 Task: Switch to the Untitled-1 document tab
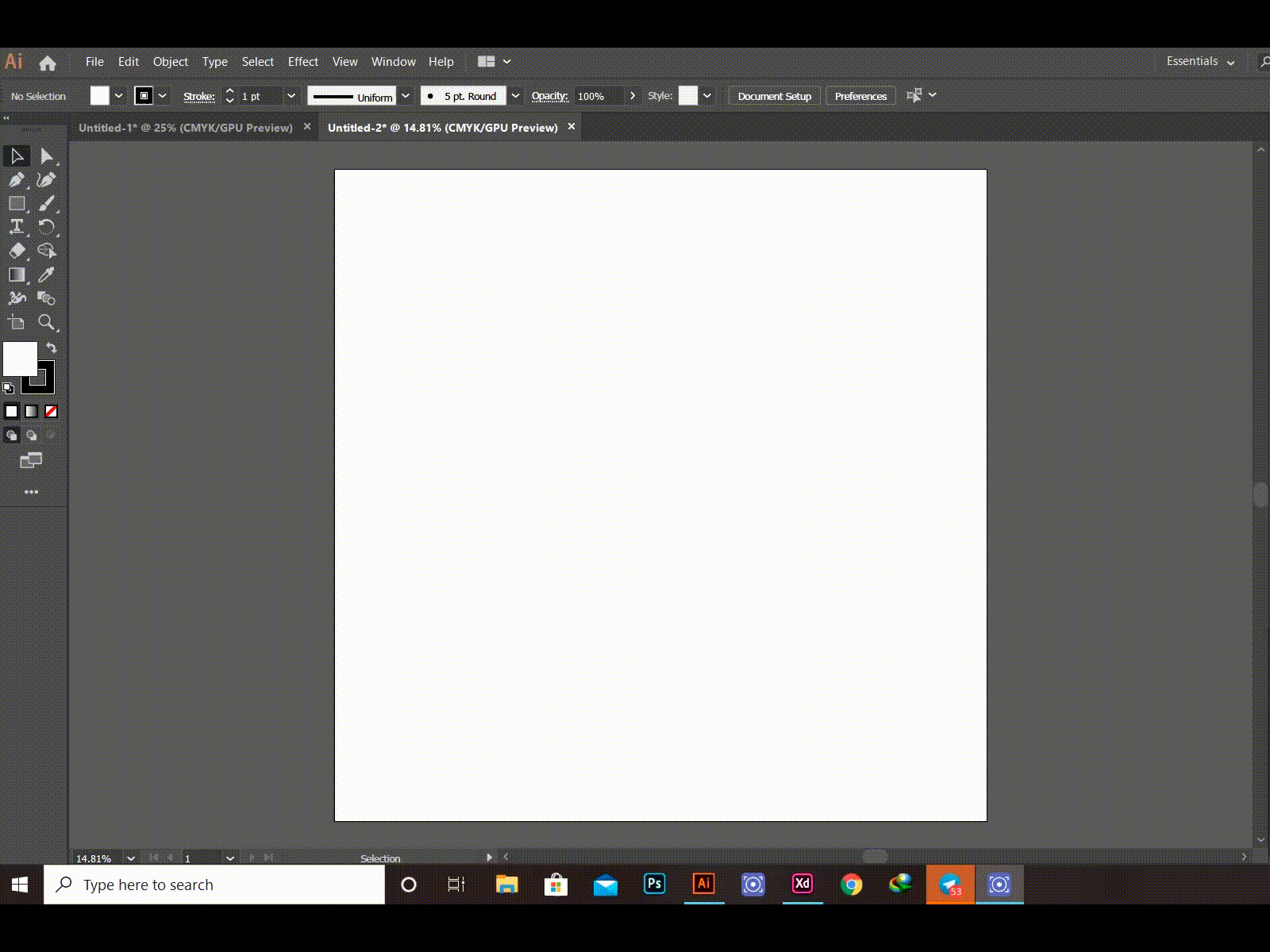coord(186,128)
